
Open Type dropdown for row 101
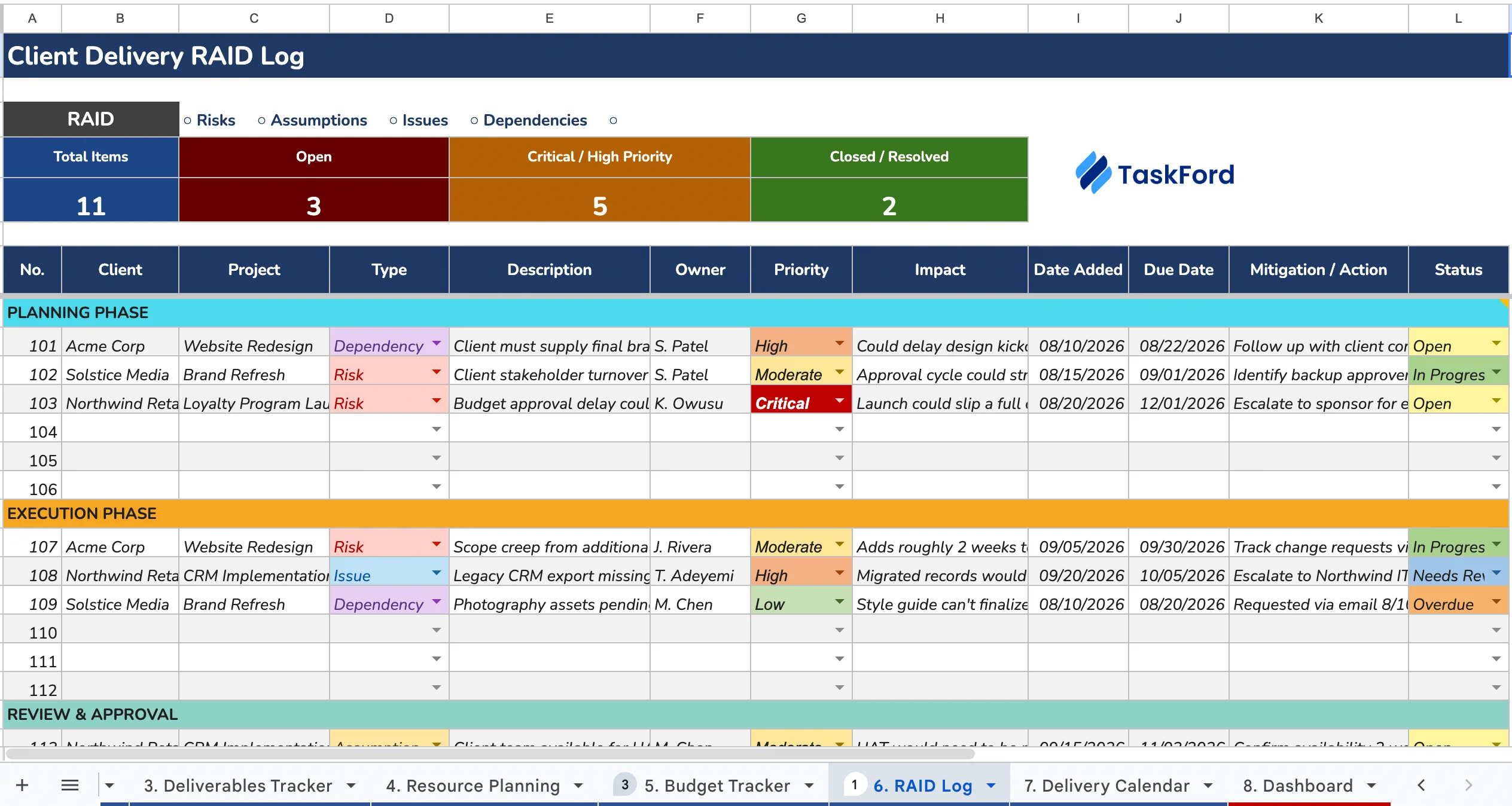(x=437, y=344)
